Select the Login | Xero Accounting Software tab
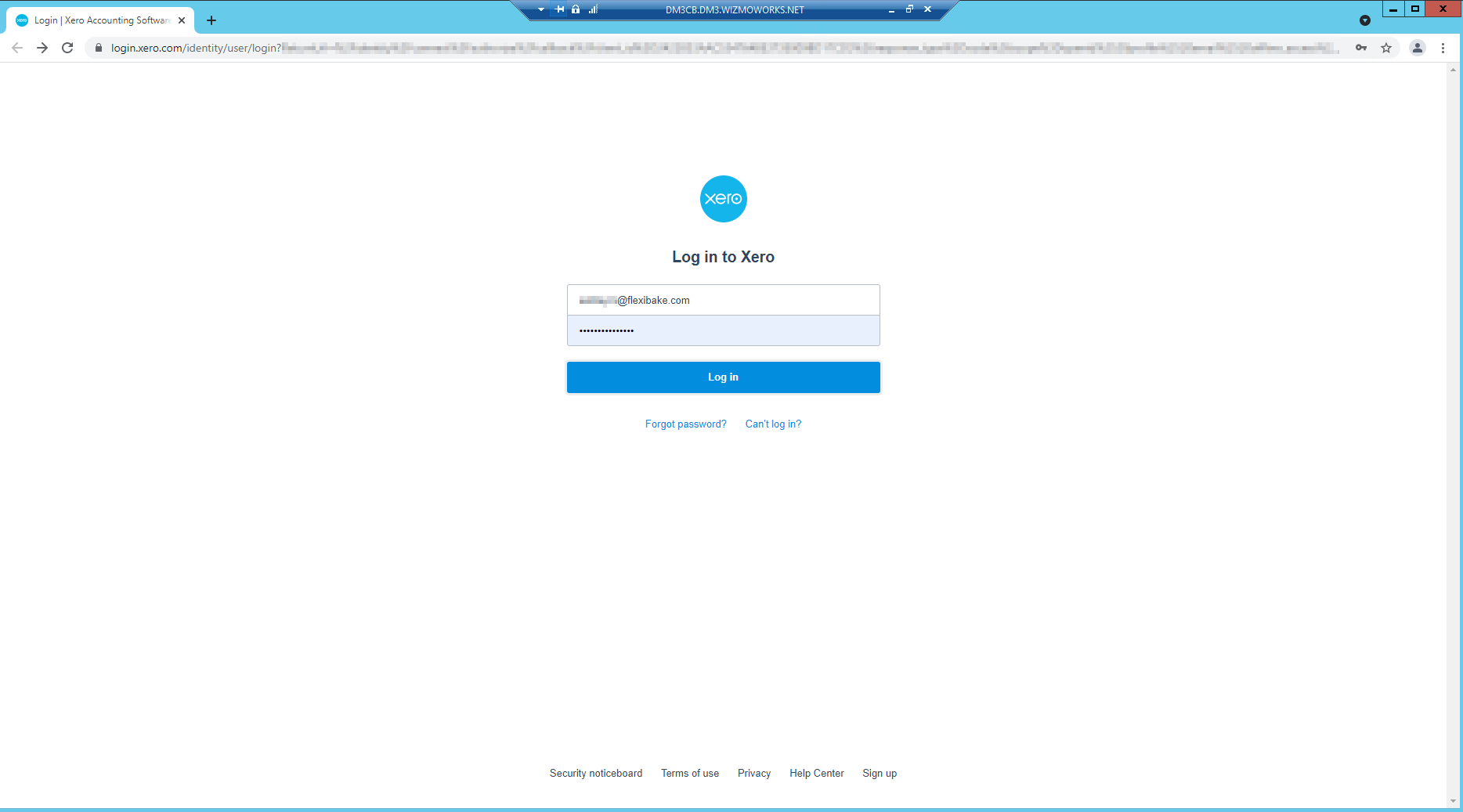Image resolution: width=1463 pixels, height=812 pixels. [x=100, y=20]
